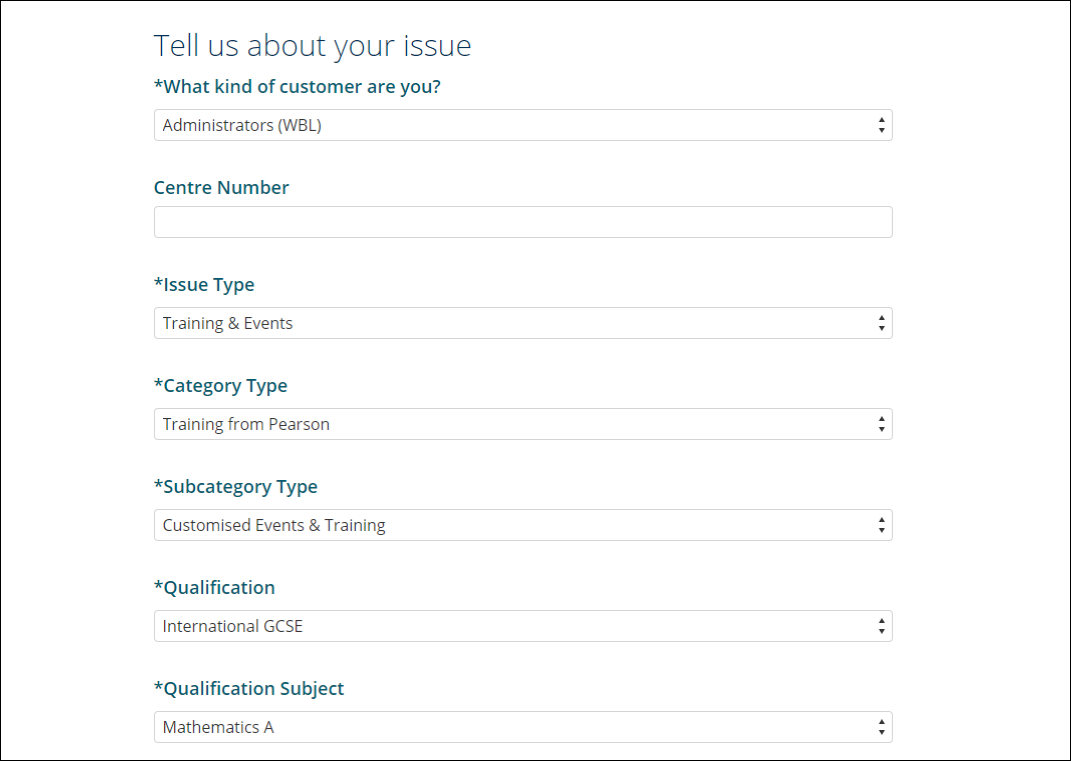Open the Subcategory Type dropdown

[522, 524]
